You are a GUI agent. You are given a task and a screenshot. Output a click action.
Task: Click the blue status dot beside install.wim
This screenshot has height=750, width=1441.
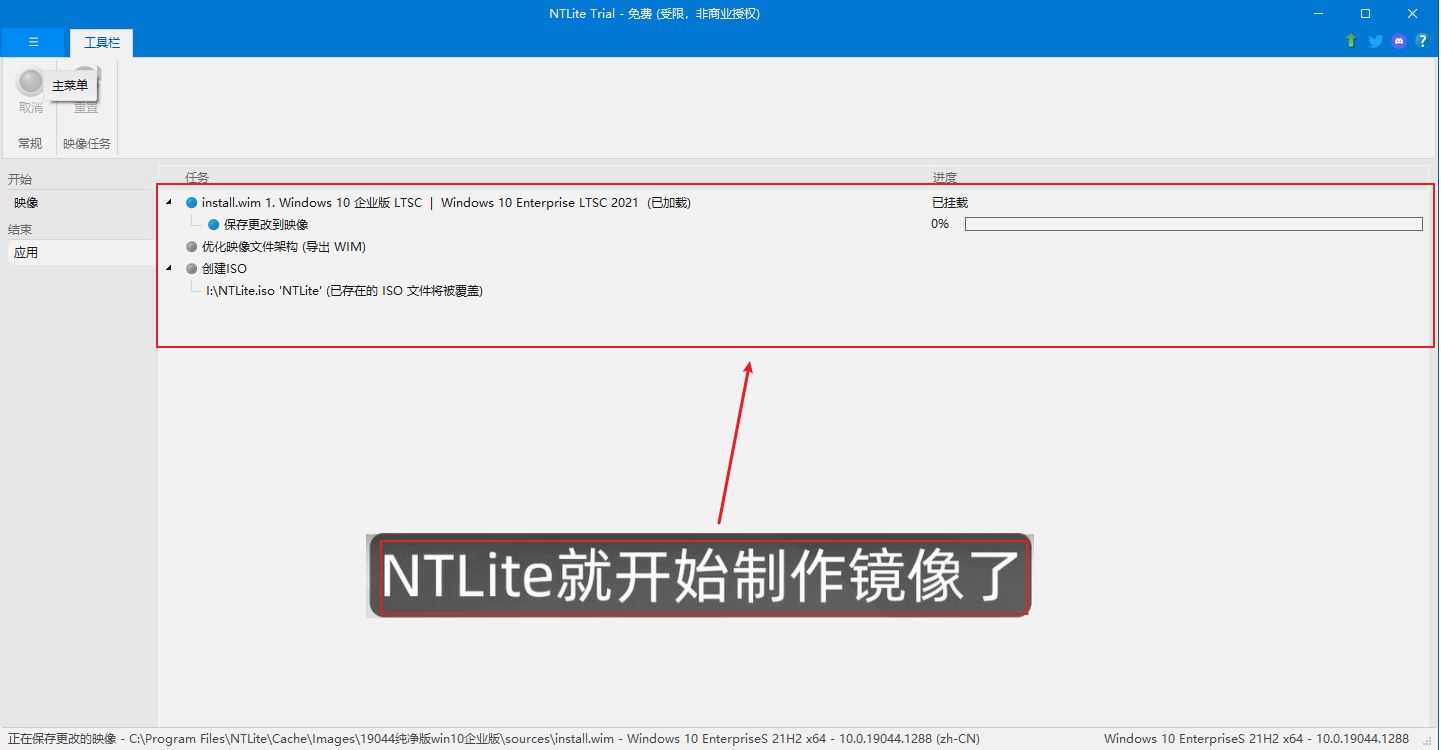point(192,203)
